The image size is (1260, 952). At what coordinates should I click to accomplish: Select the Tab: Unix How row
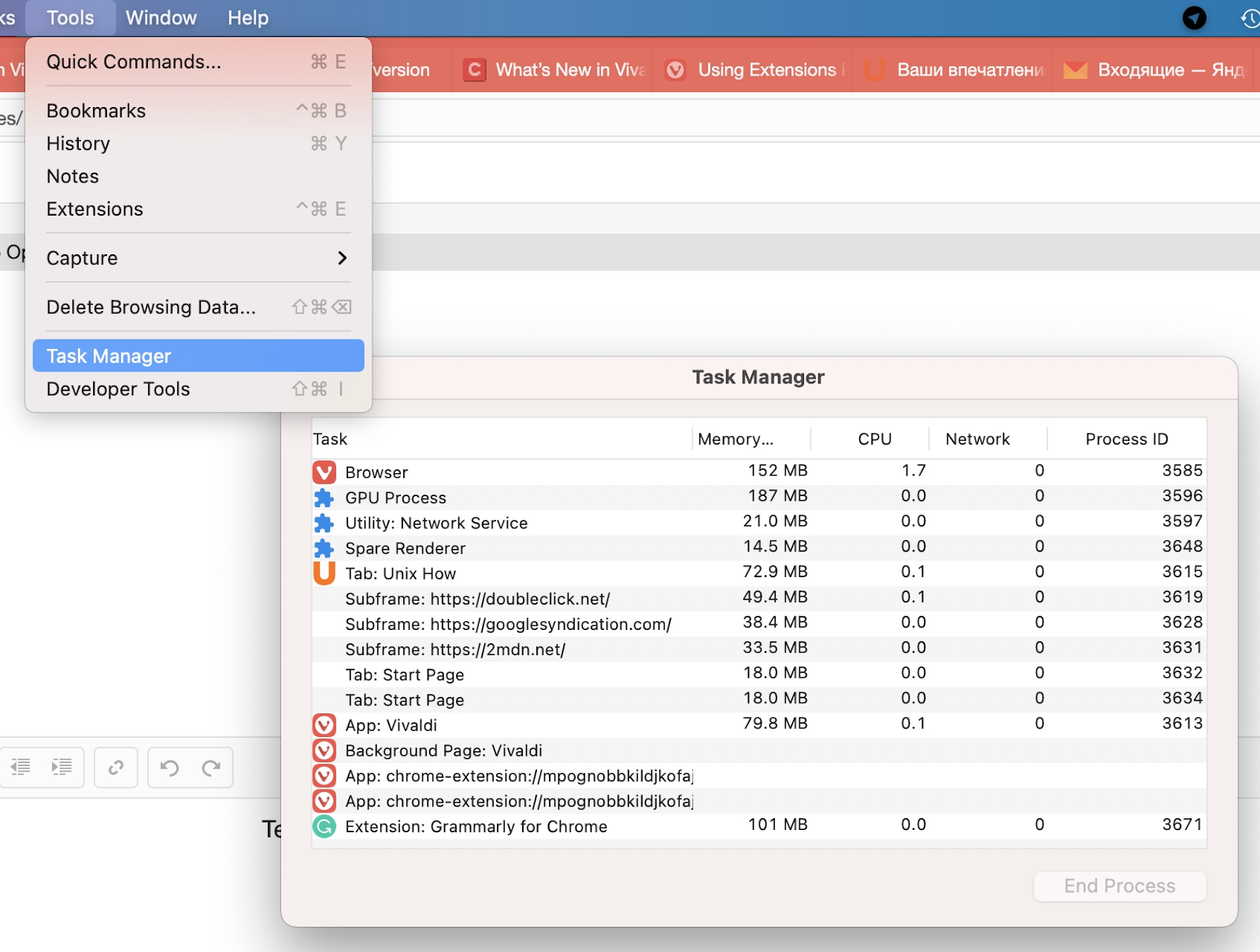pyautogui.click(x=759, y=573)
